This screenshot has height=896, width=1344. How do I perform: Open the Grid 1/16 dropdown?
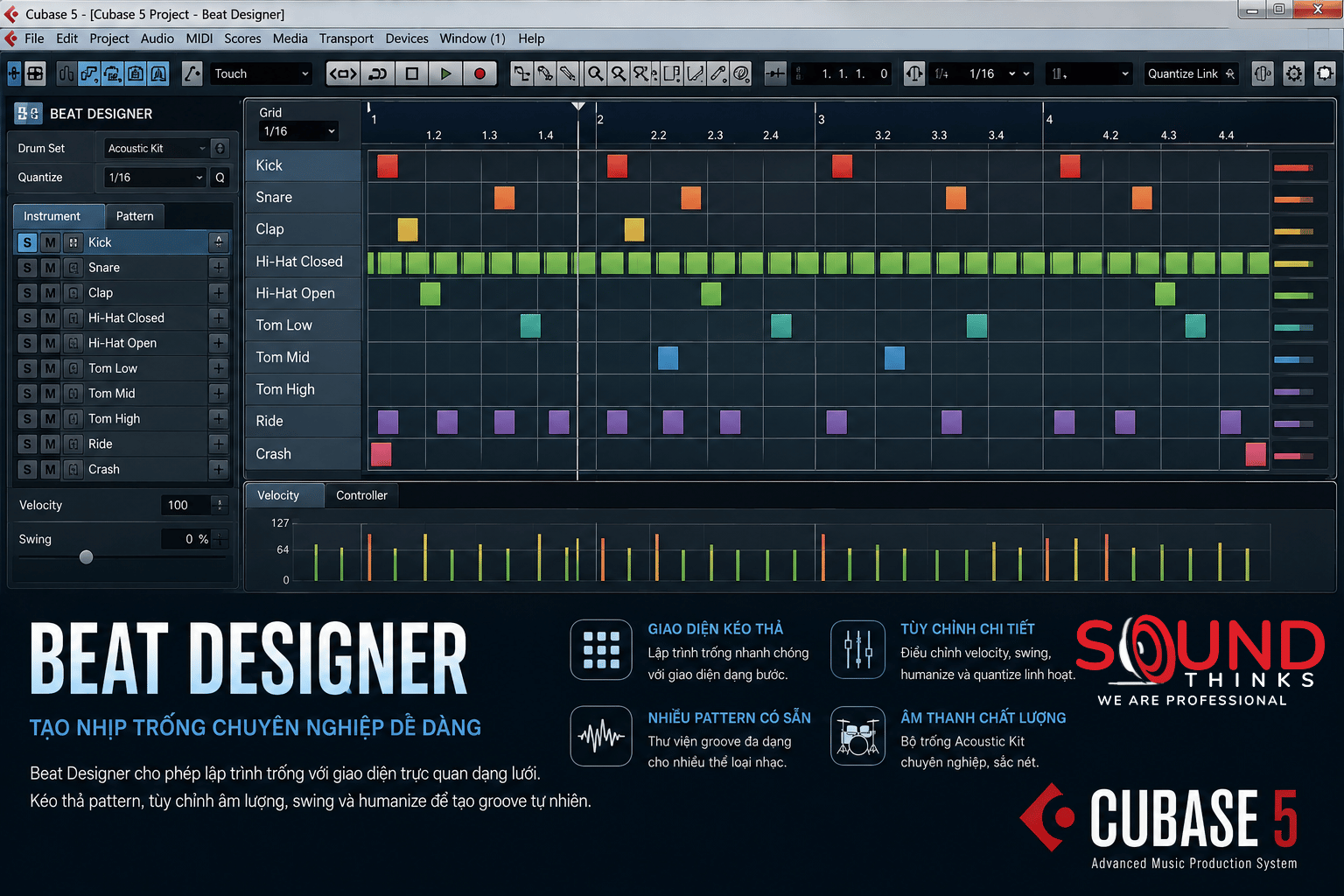tap(297, 131)
